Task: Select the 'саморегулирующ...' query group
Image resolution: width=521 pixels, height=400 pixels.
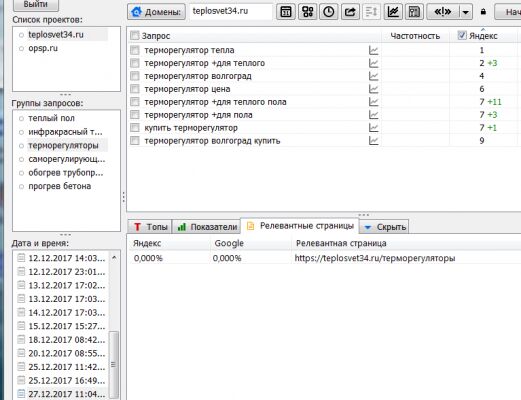Action: pos(66,159)
